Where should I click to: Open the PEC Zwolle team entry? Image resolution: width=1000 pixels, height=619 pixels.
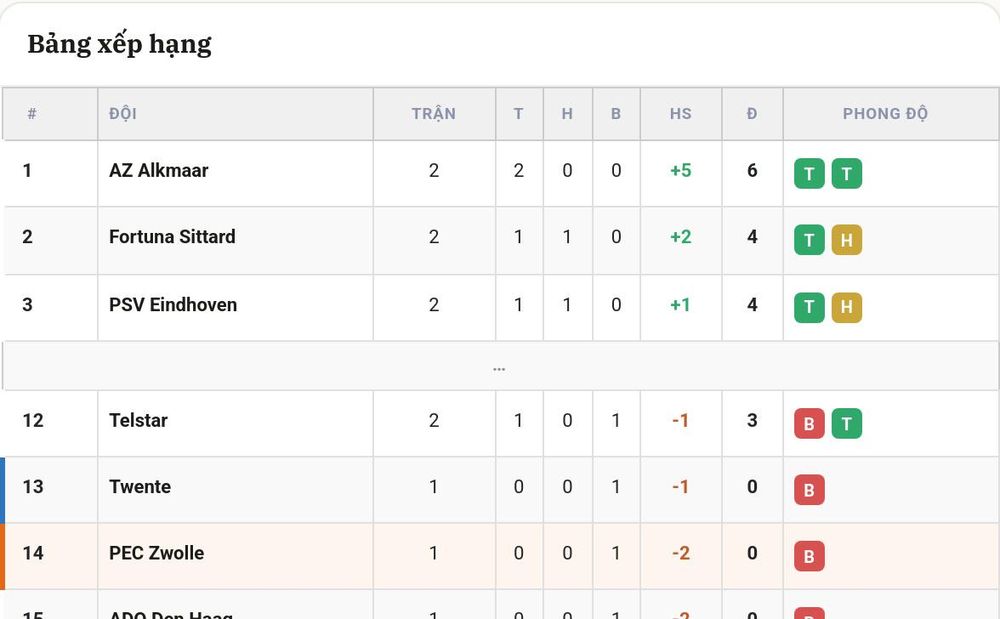[x=156, y=553]
